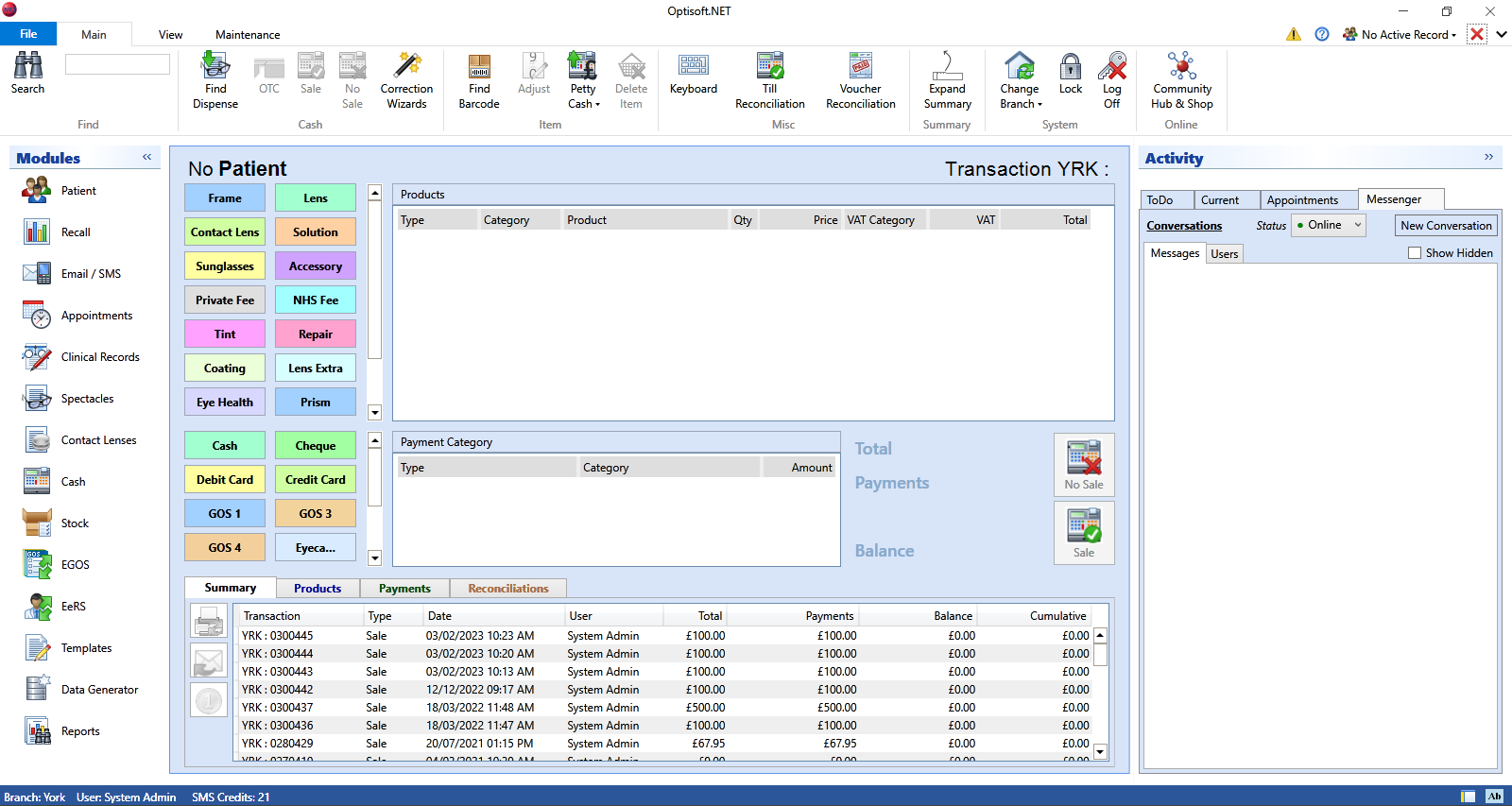
Task: Click the Find text field
Action: pos(117,64)
